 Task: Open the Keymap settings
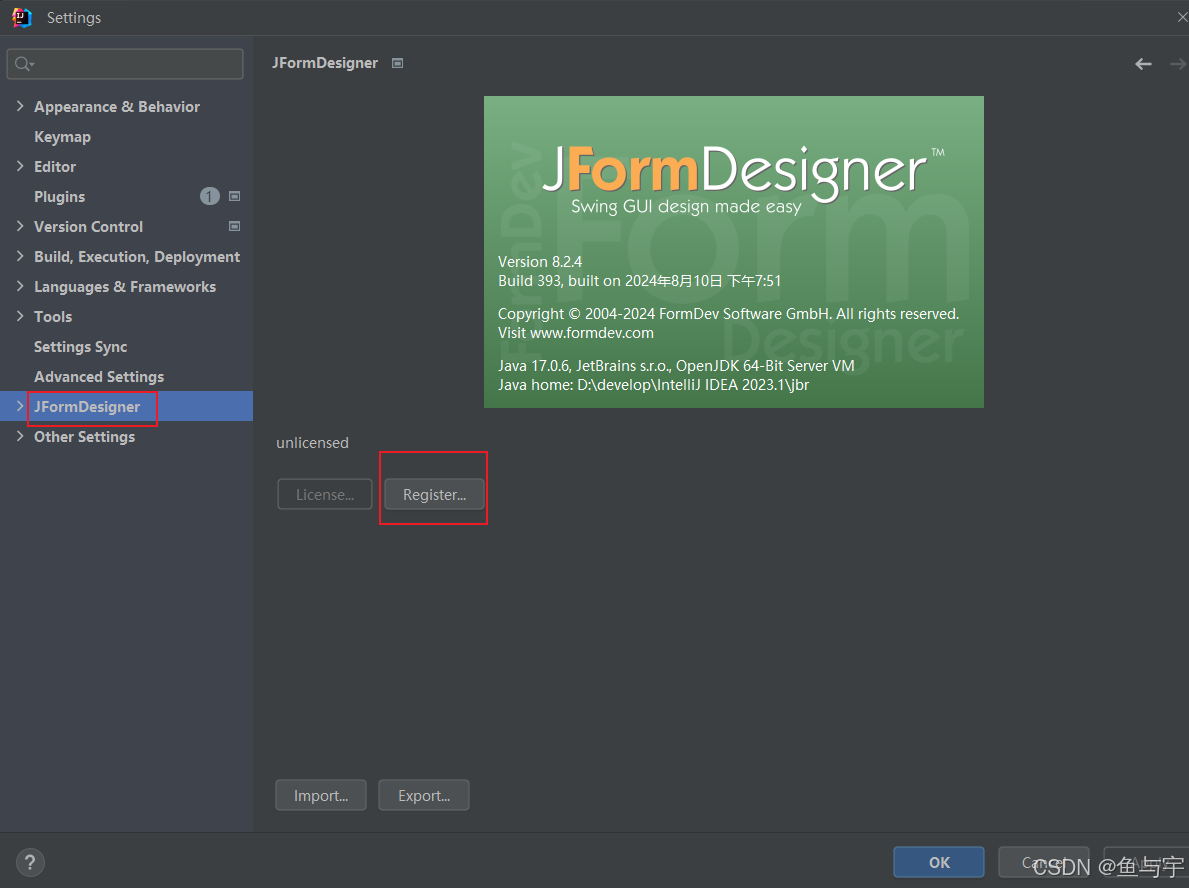(x=62, y=136)
